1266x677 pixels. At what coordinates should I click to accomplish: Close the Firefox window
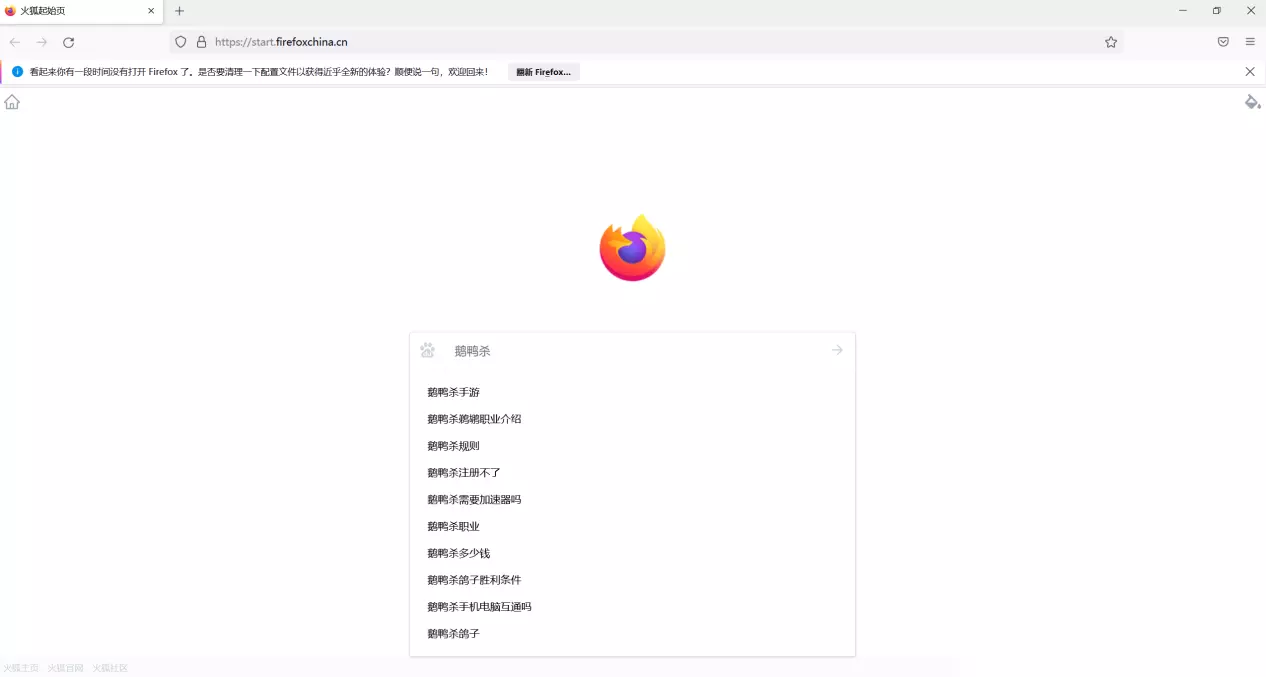click(x=1250, y=11)
